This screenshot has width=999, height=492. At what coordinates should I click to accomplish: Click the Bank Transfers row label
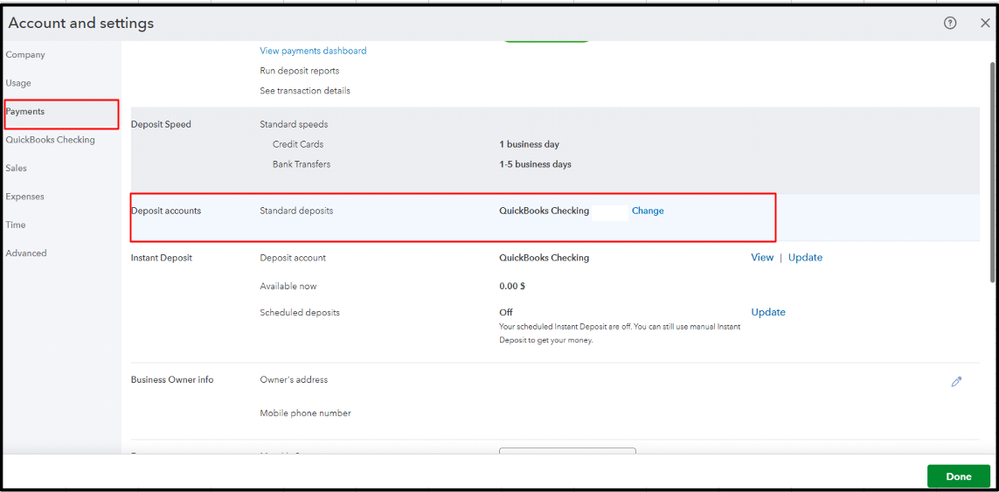pos(301,164)
